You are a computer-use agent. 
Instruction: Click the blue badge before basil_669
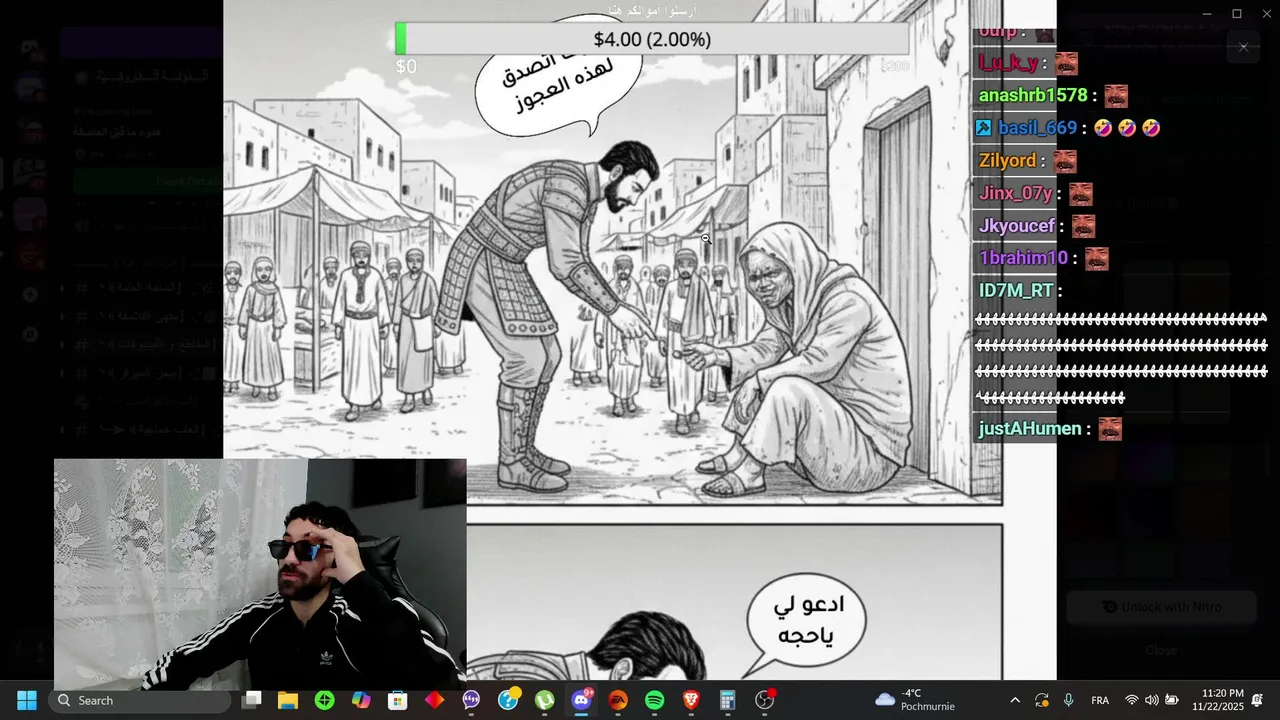pos(984,128)
